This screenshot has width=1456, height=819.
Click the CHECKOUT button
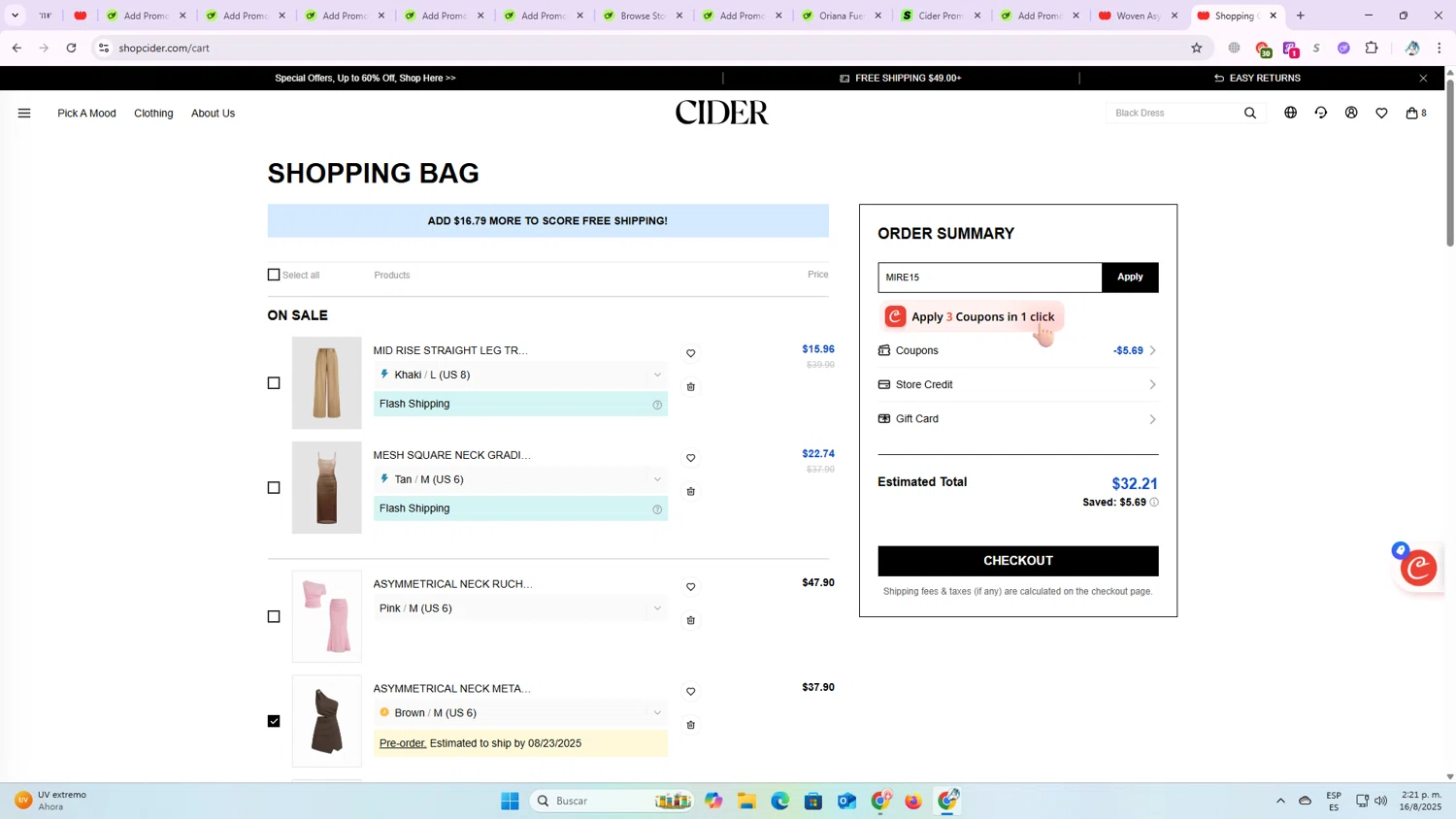click(1018, 561)
